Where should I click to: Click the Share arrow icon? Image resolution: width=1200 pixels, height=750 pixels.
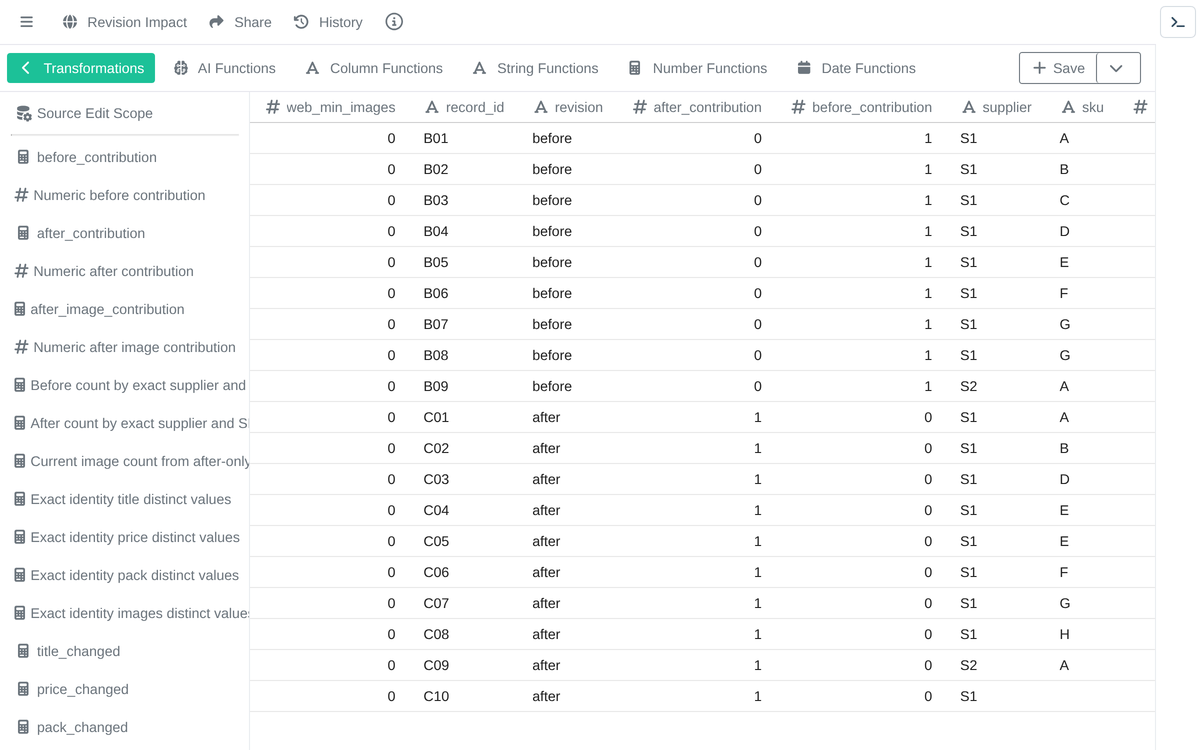217,22
